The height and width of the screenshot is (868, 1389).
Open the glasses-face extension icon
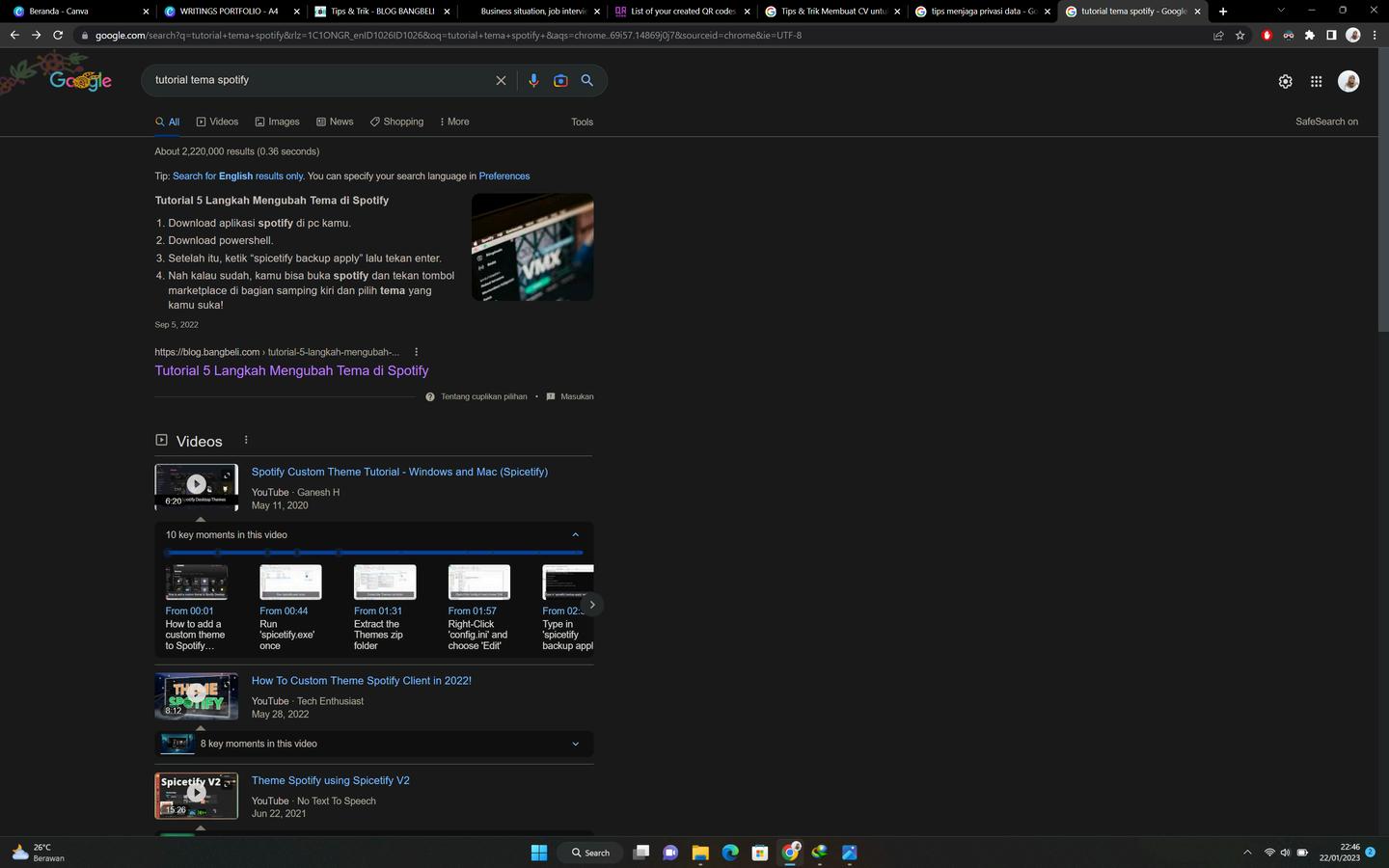click(x=1288, y=36)
